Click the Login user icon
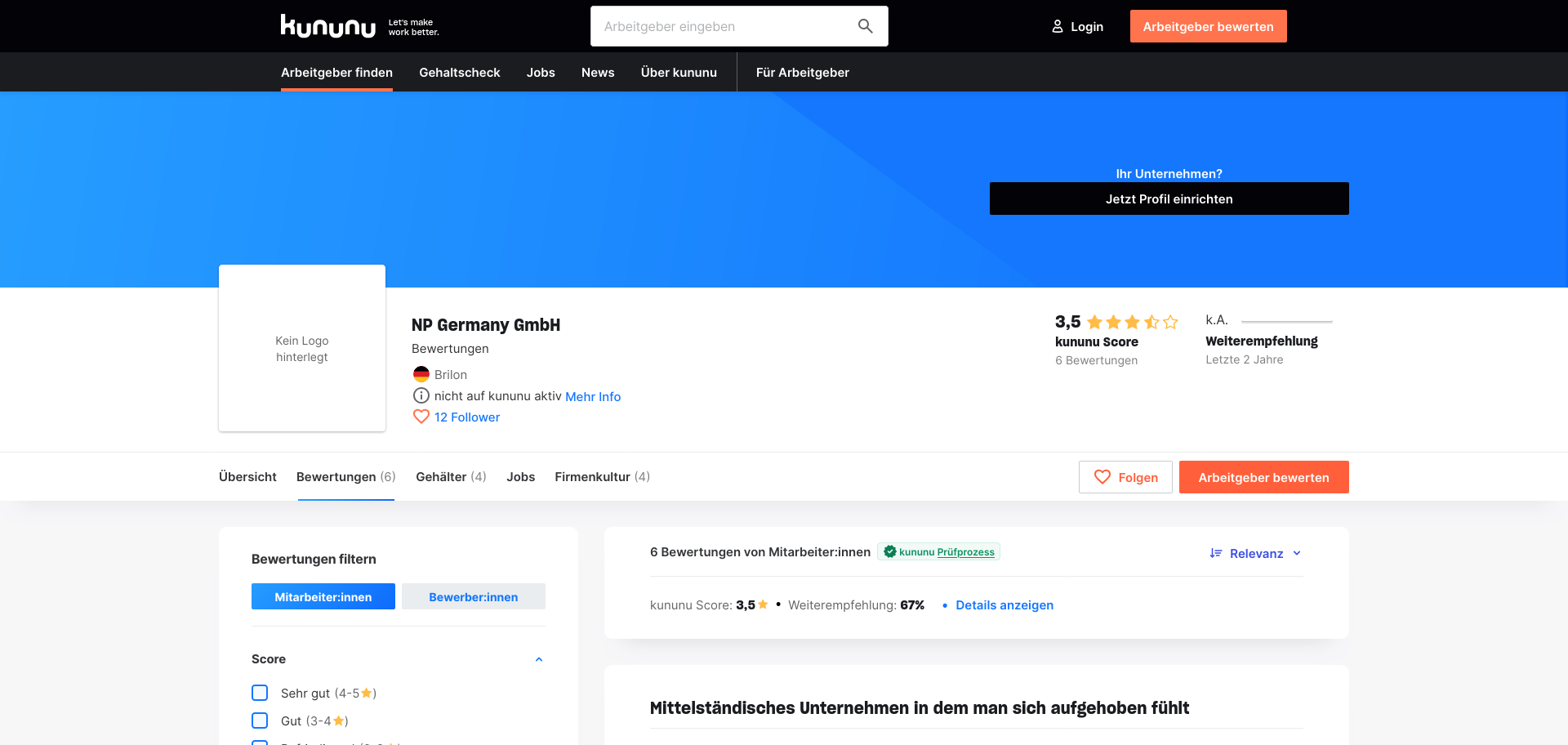 tap(1058, 26)
